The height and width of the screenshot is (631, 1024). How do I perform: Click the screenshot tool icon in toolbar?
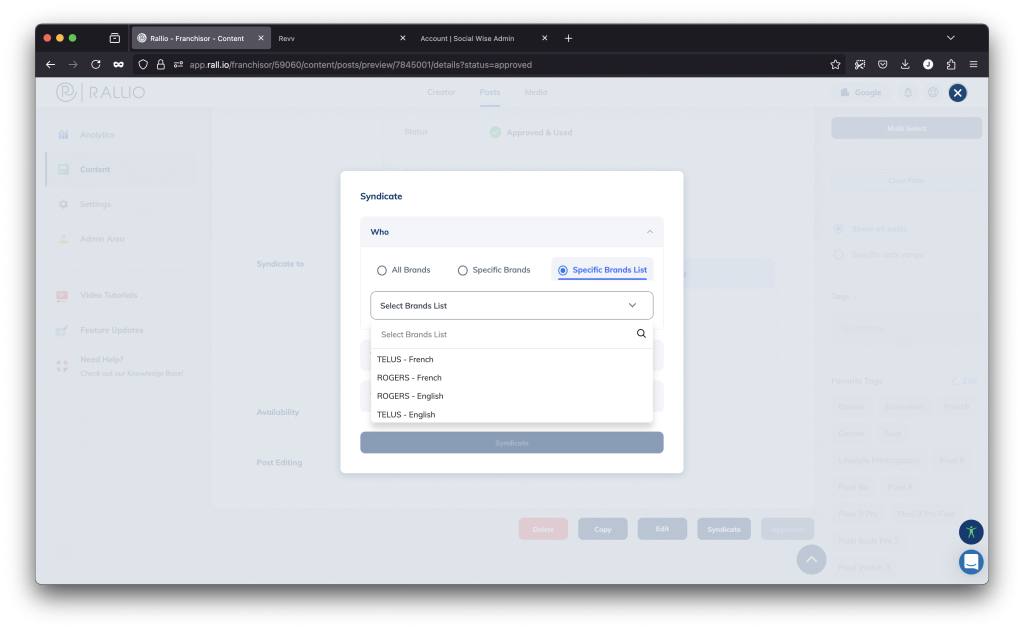tap(859, 65)
